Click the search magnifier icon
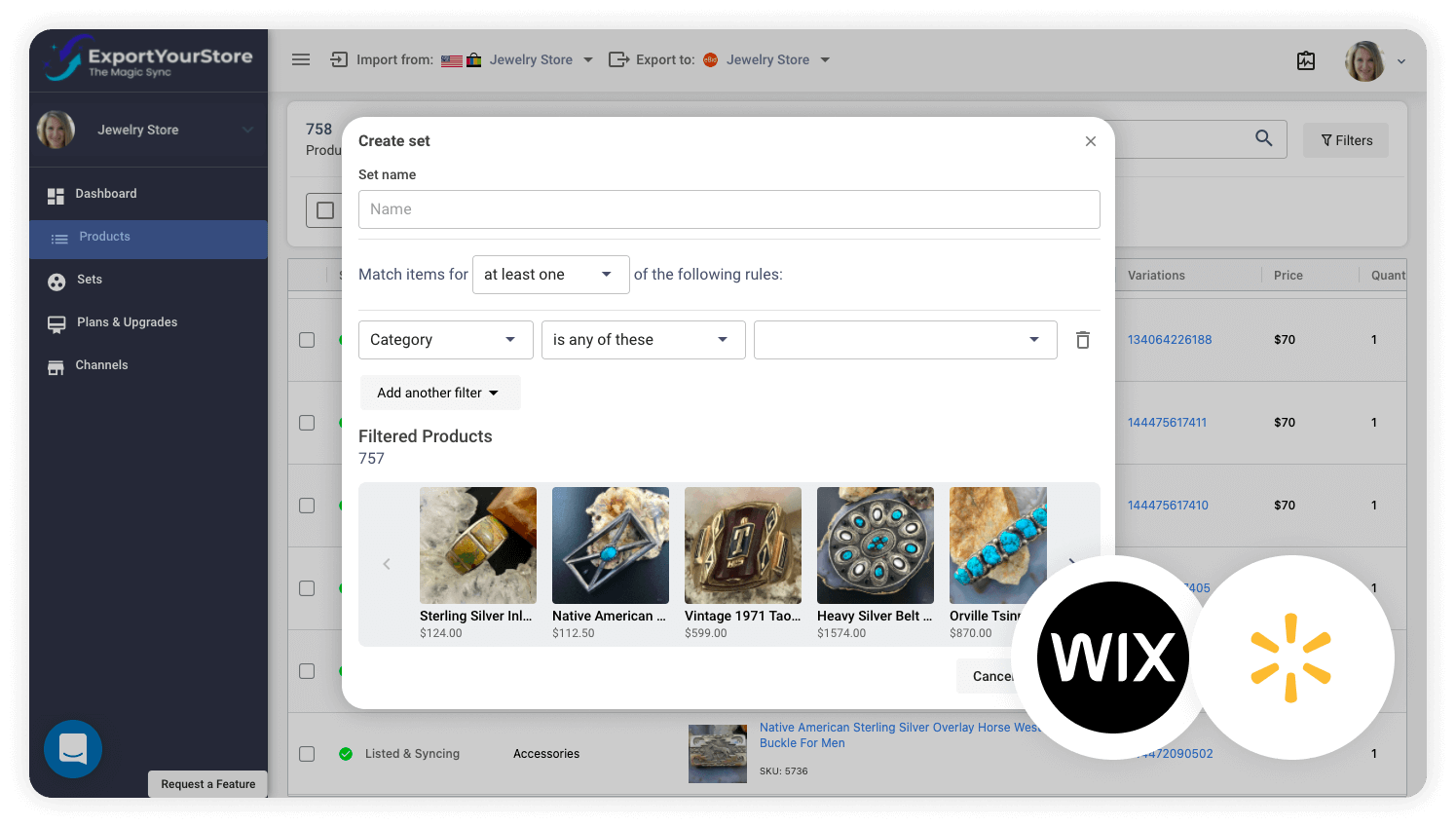Viewport: 1456px width, 827px height. point(1263,138)
